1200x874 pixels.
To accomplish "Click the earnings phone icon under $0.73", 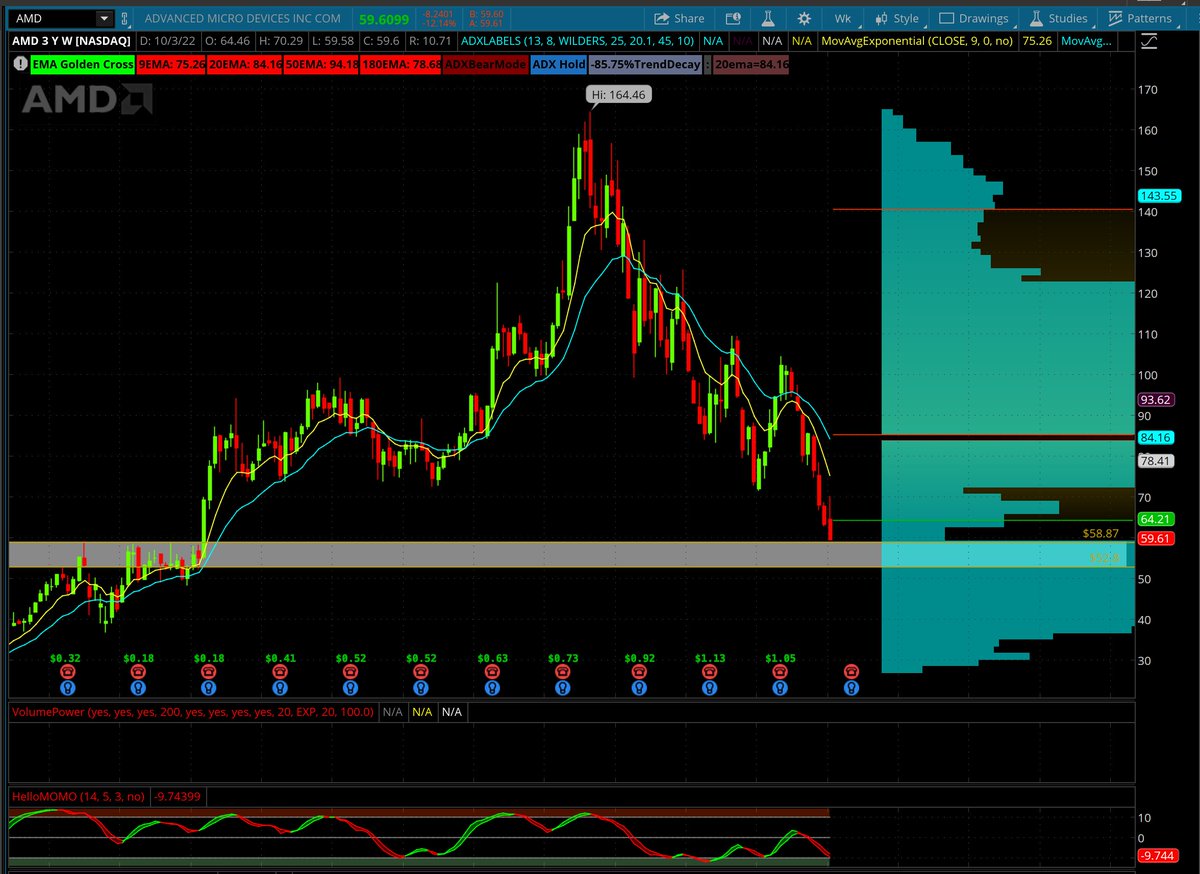I will click(x=564, y=672).
